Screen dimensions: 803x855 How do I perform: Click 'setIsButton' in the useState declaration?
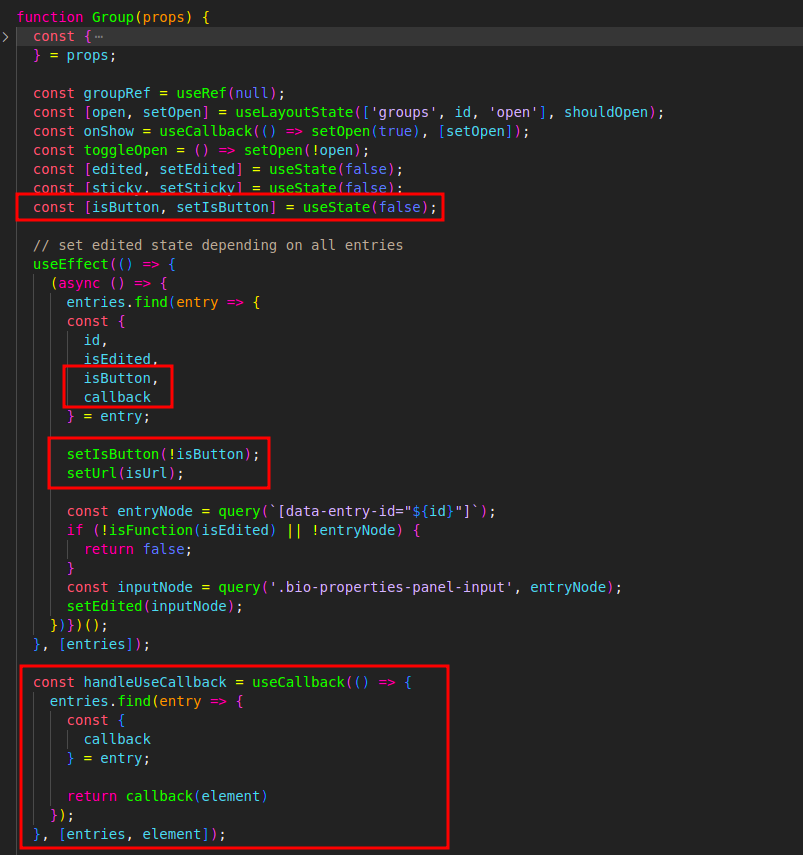(222, 207)
